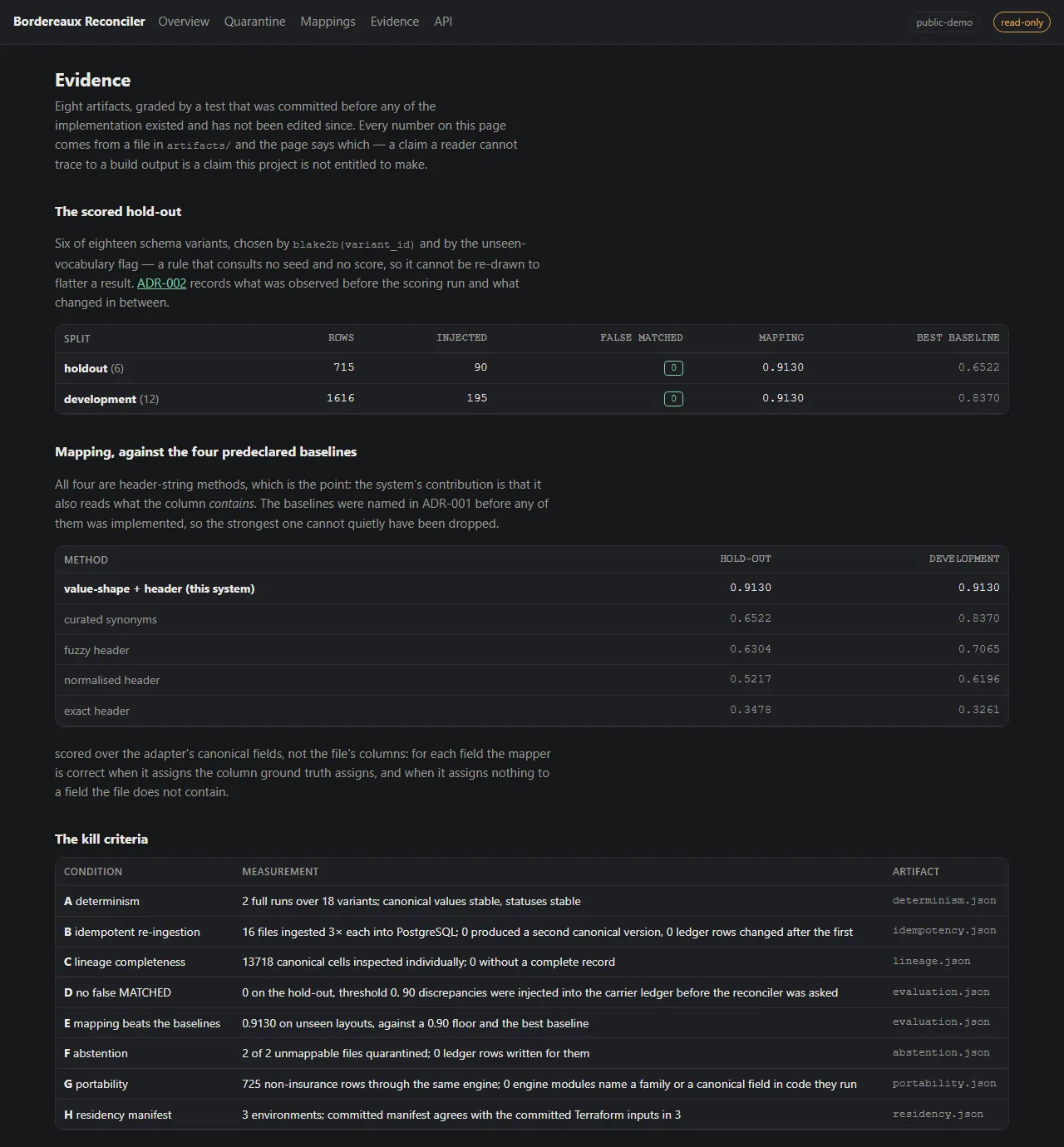
Task: Click the FALSE MATCHED column header
Action: (642, 337)
